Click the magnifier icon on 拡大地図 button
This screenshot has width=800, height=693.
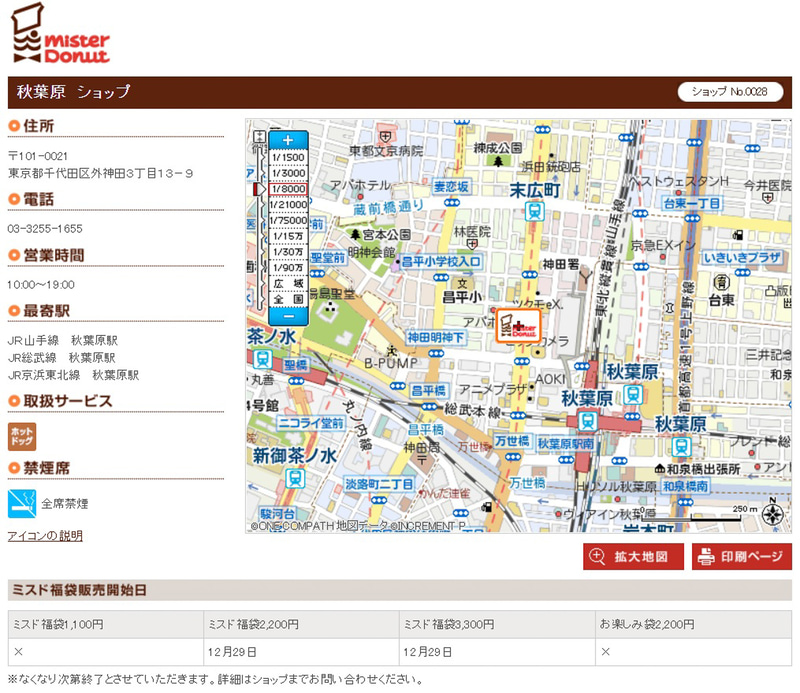coord(598,557)
